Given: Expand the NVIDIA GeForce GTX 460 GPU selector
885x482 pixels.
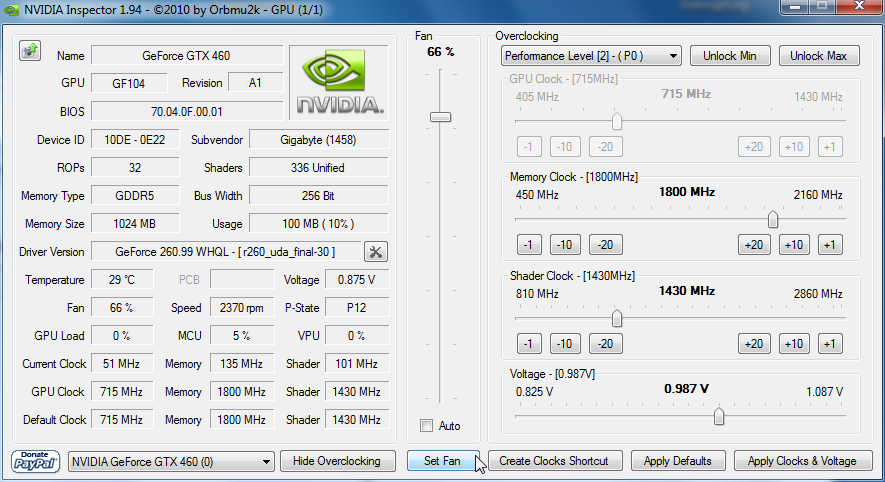Looking at the screenshot, I should point(170,461).
